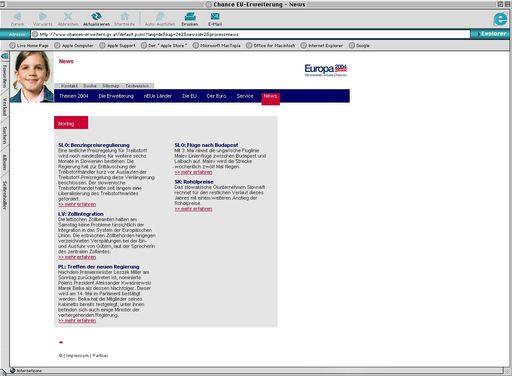Open the Favoriten side tab

pos(5,76)
